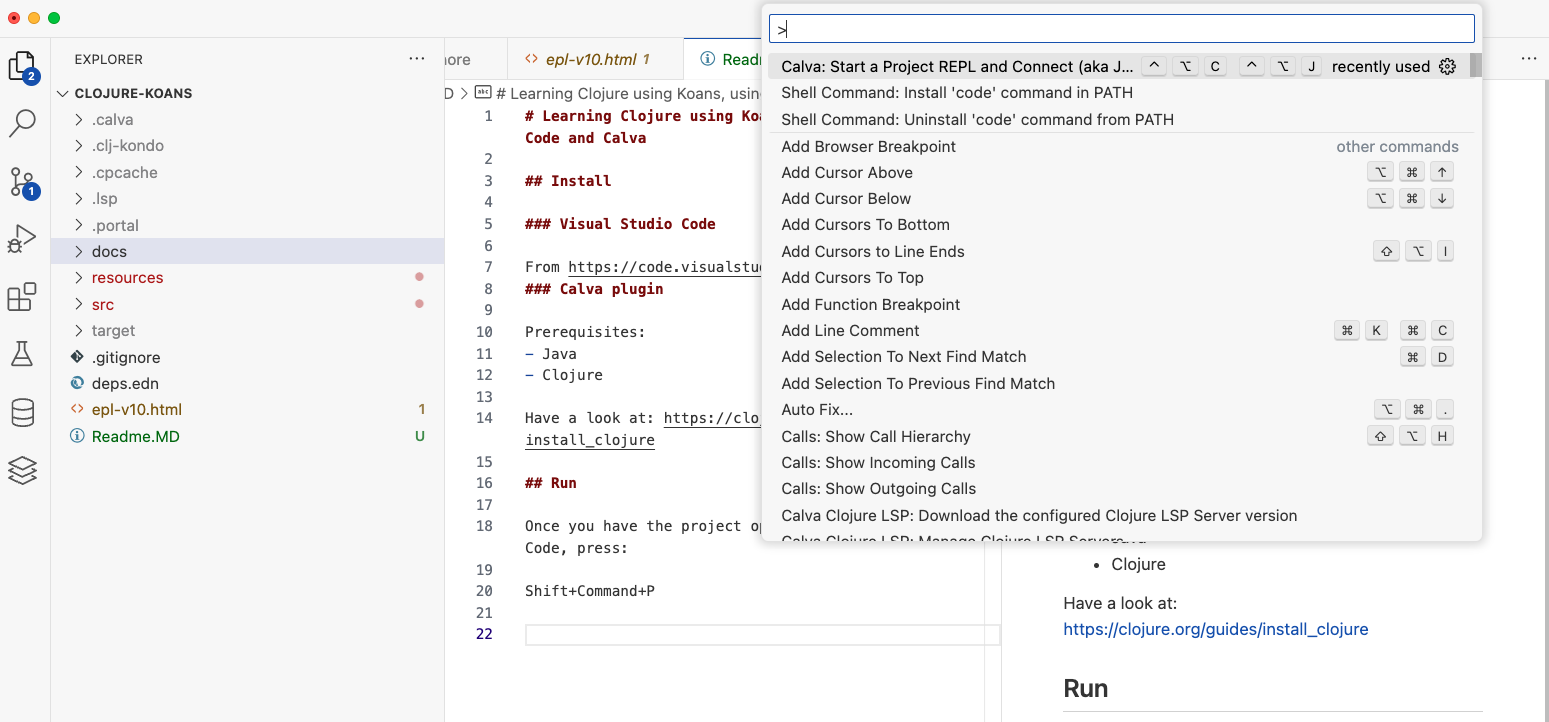
Task: Configure keybinding gear for Calva REPL command
Action: [1447, 67]
